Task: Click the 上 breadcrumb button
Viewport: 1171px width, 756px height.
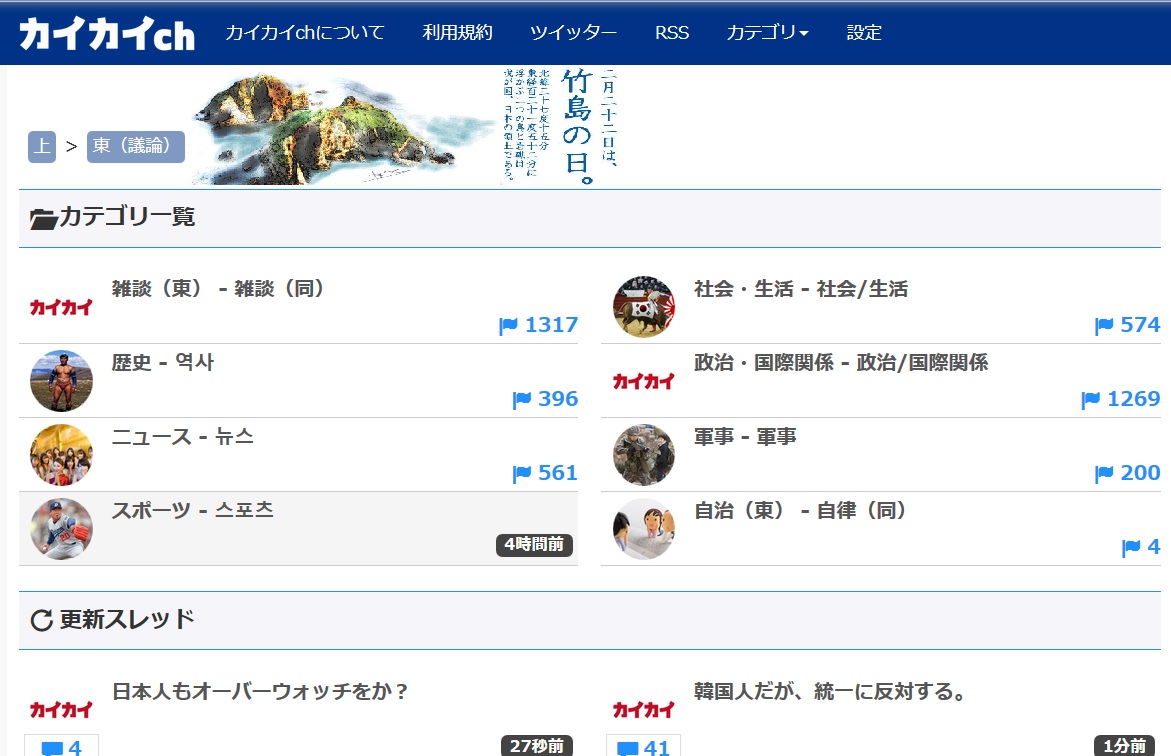Action: [42, 146]
